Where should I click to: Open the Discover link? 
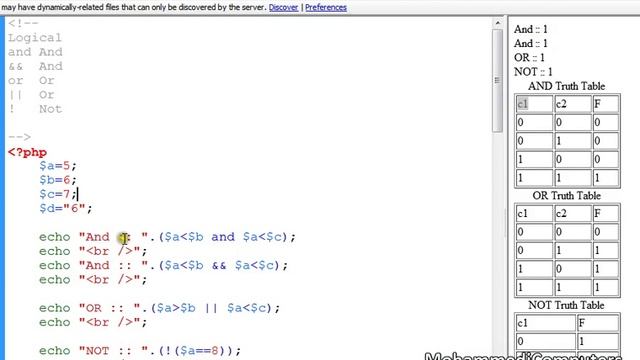tap(283, 7)
